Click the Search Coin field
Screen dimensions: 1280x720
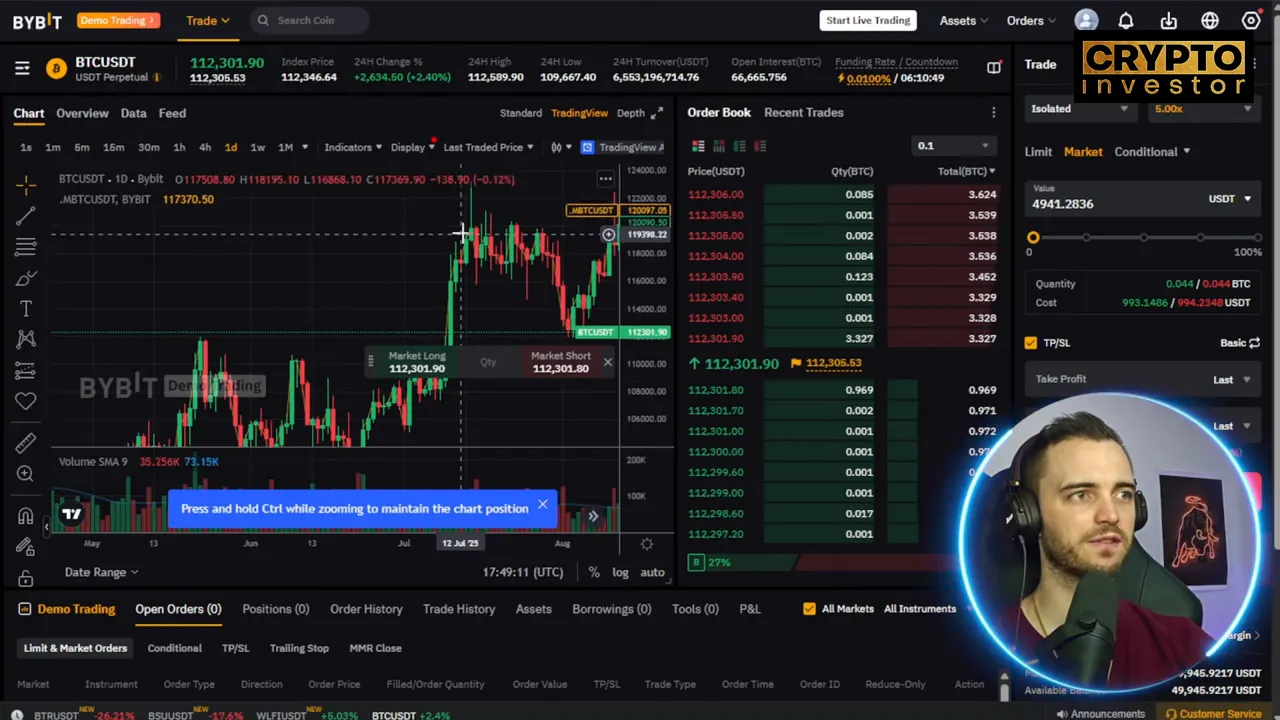coord(308,20)
